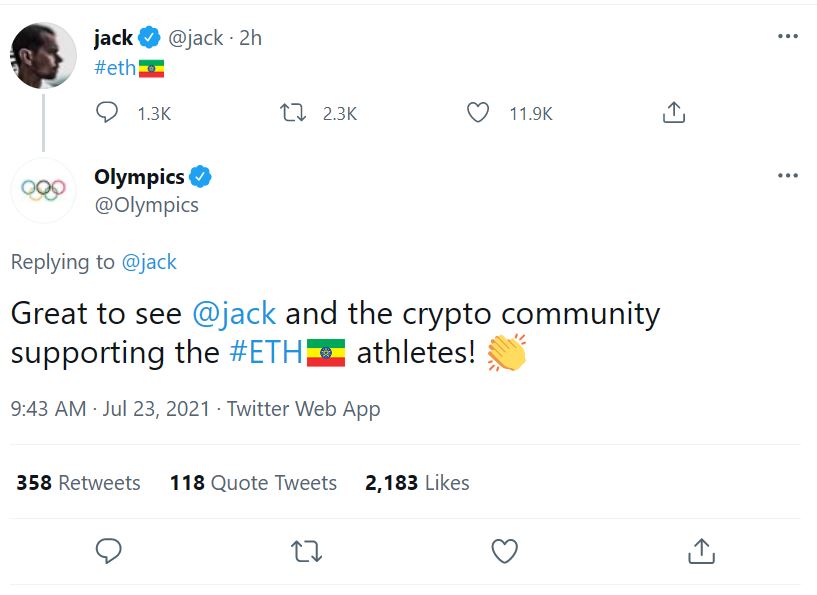Click the #eth hashtag in jack's tweet
817x595 pixels.
coord(115,68)
